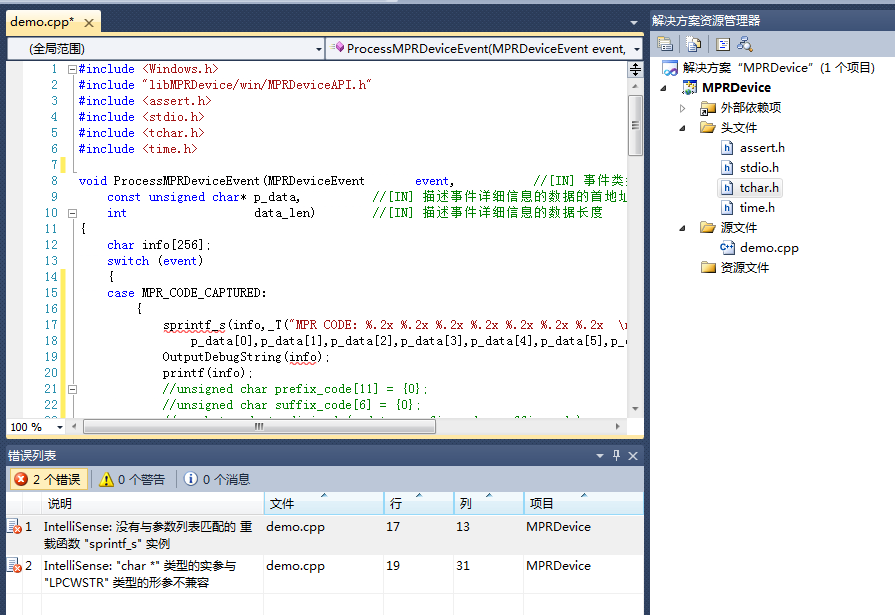Click the red error icon on the second error row
The image size is (895, 615).
point(12,565)
